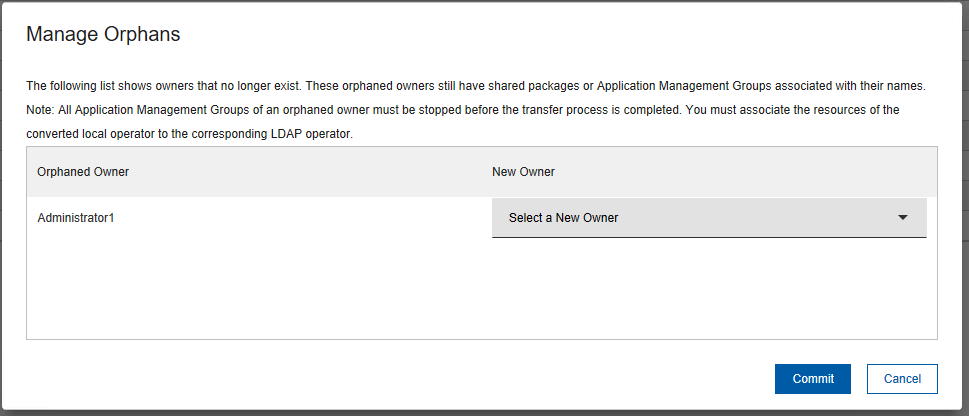Click the New Owner column header
969x416 pixels.
click(523, 172)
